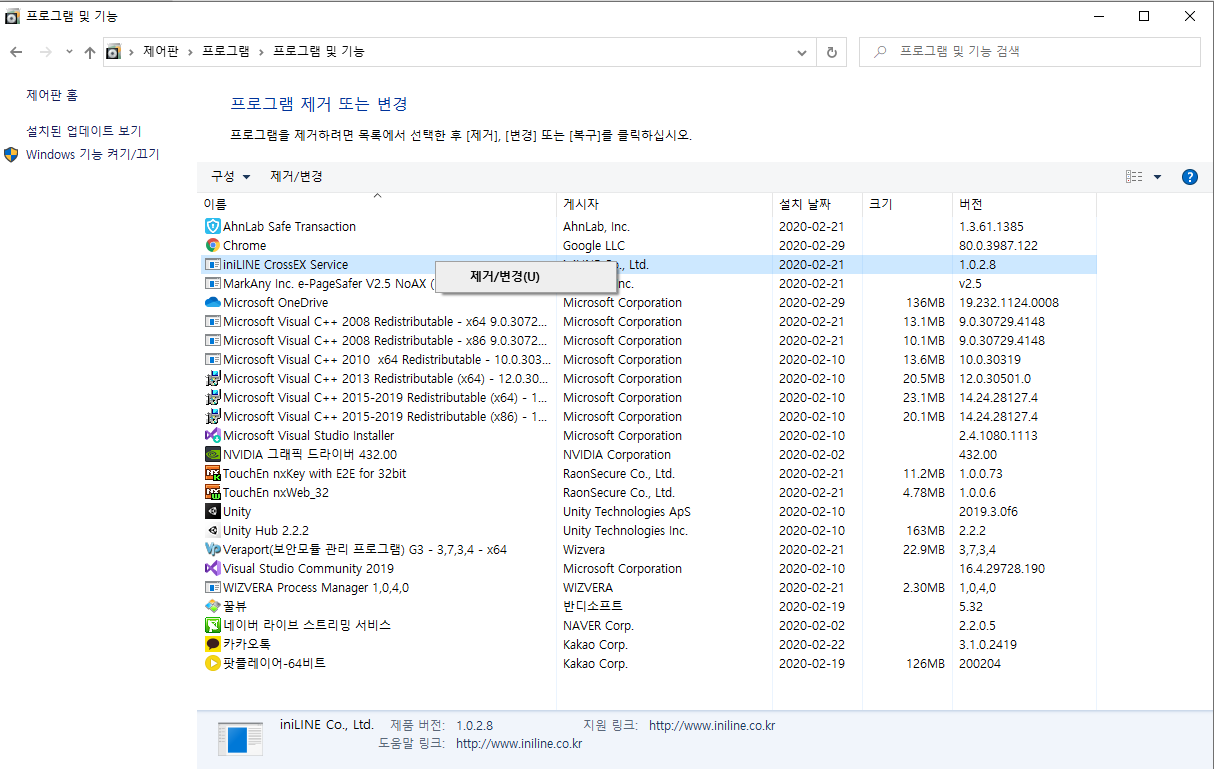Click the TouchEn nxWeb_32 icon
The image size is (1214, 769).
[x=212, y=493]
